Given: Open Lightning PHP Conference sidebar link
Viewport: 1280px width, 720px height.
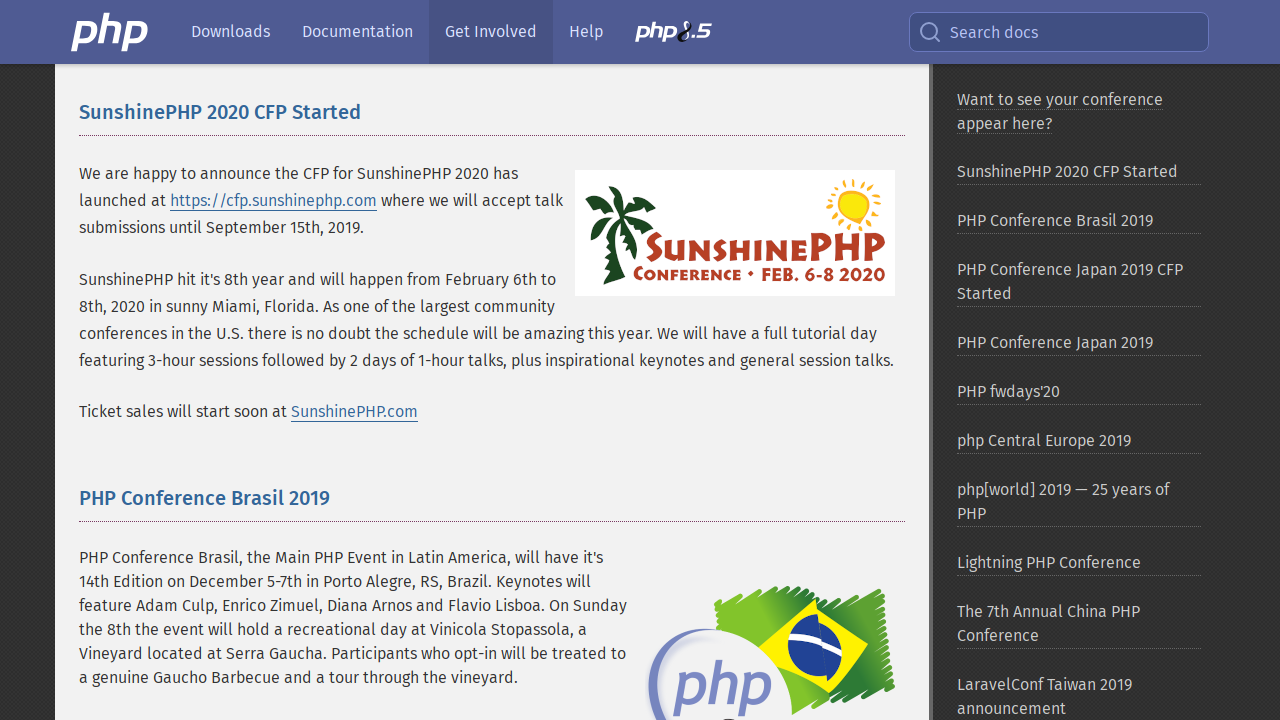Looking at the screenshot, I should click(x=1048, y=562).
